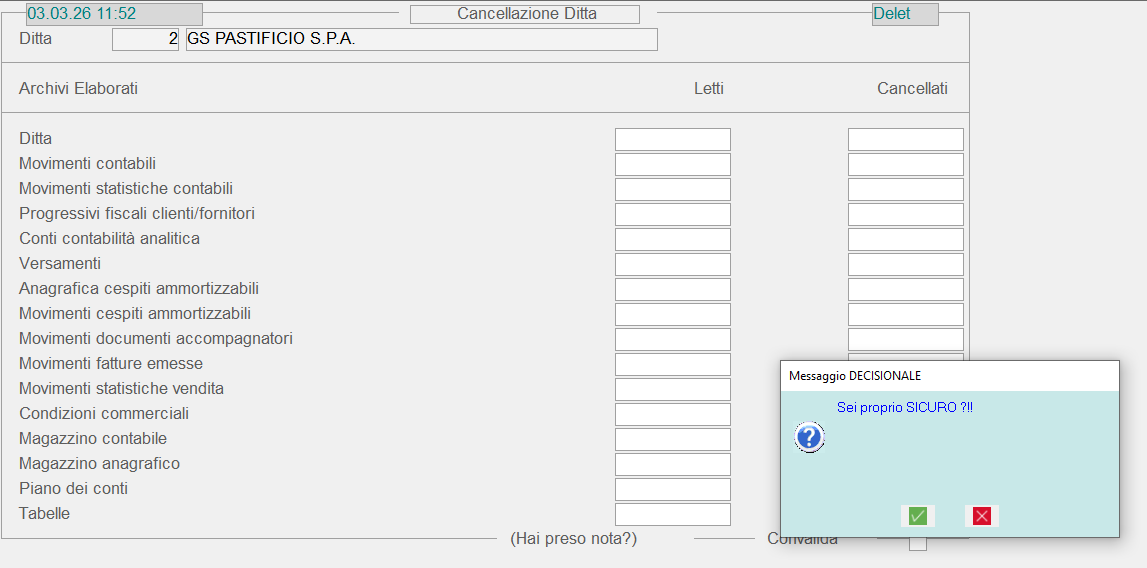1147x568 pixels.
Task: Click the blue question mark icon
Action: pyautogui.click(x=809, y=437)
